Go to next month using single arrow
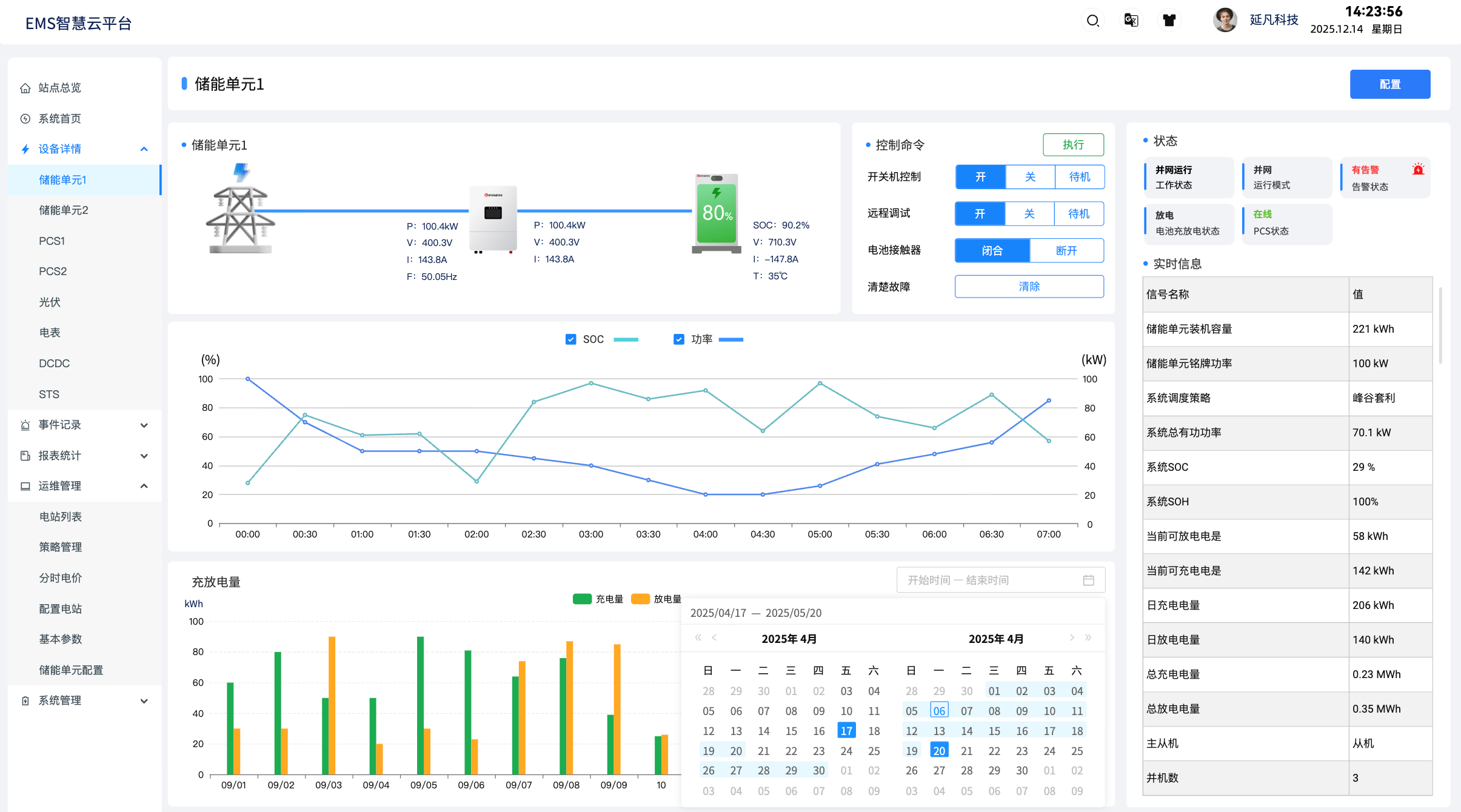This screenshot has width=1461, height=812. tap(1072, 637)
